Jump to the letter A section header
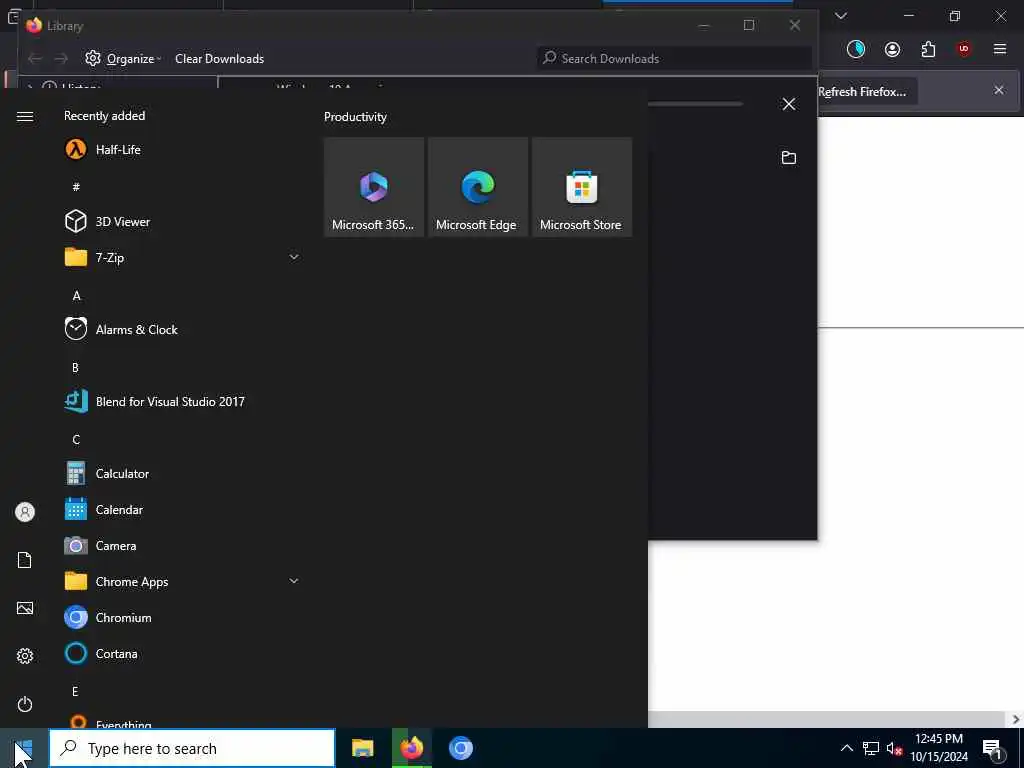The width and height of the screenshot is (1024, 768). (76, 296)
